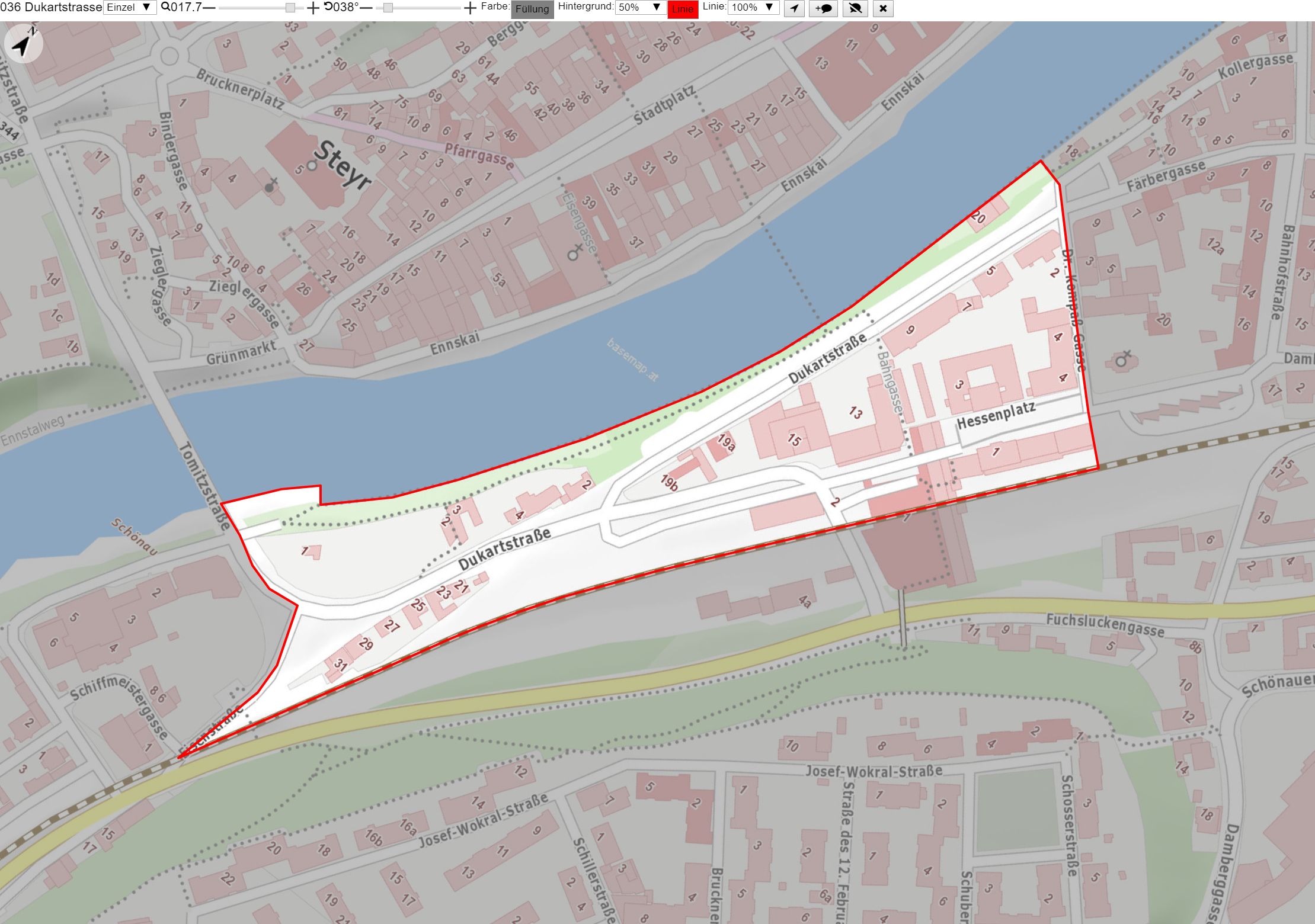Click the rotation reset arrow icon
Image resolution: width=1315 pixels, height=924 pixels.
coord(328,7)
